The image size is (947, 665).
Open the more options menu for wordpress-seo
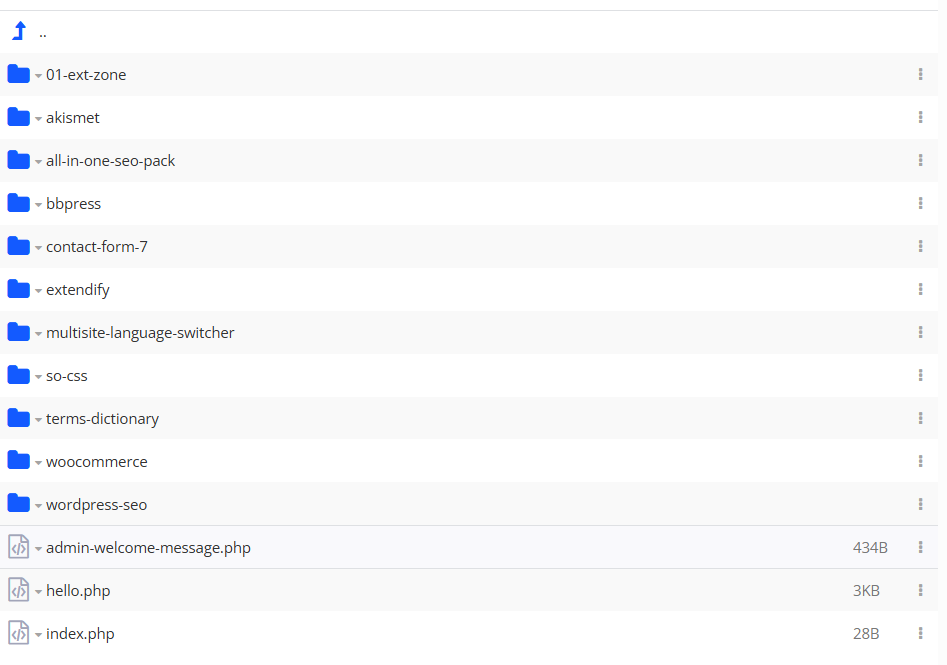[x=920, y=504]
